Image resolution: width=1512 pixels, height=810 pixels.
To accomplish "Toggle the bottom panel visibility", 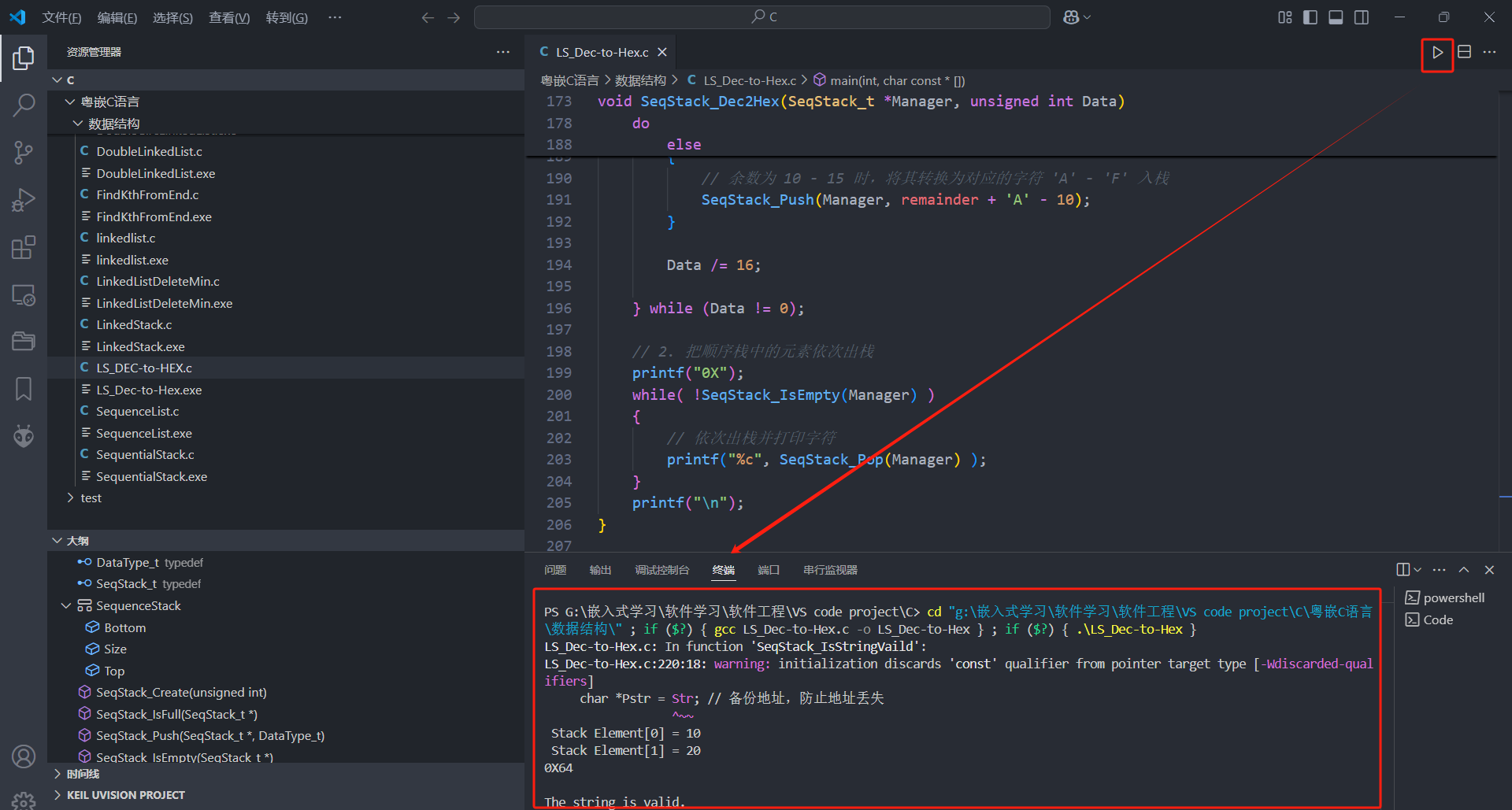I will 1336,17.
